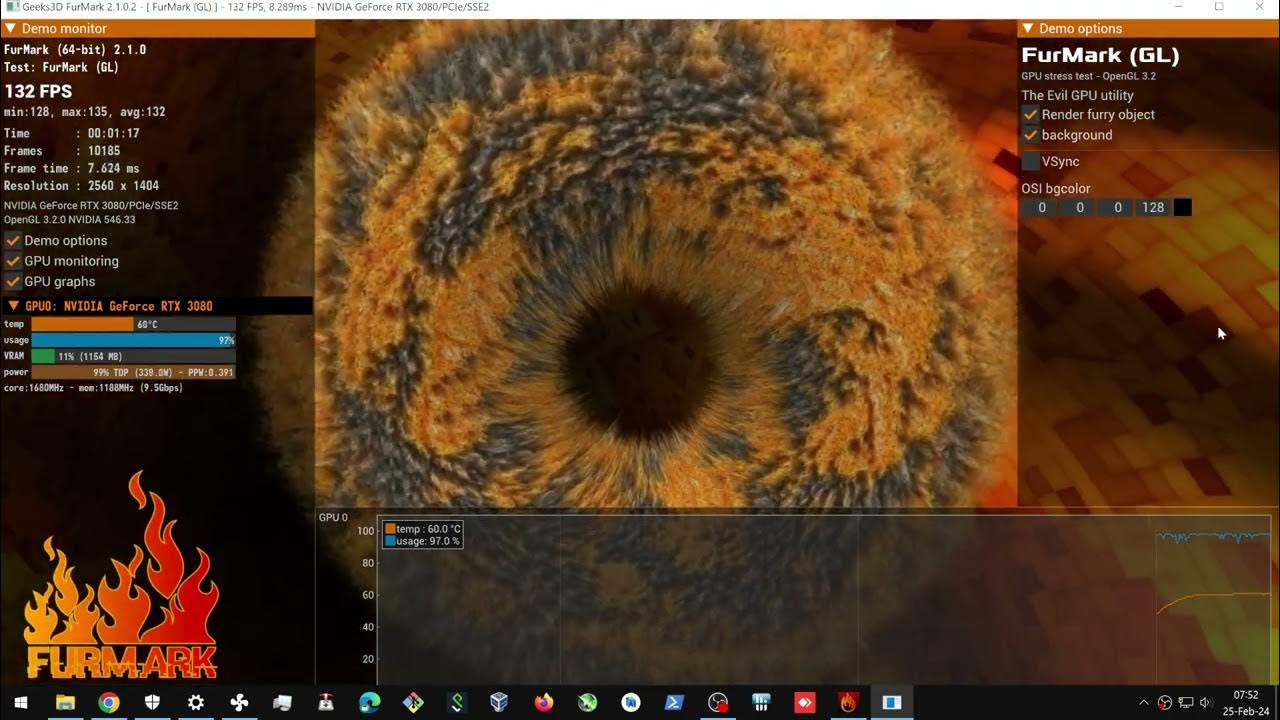Click the FurMark title bar app icon

[10, 7]
